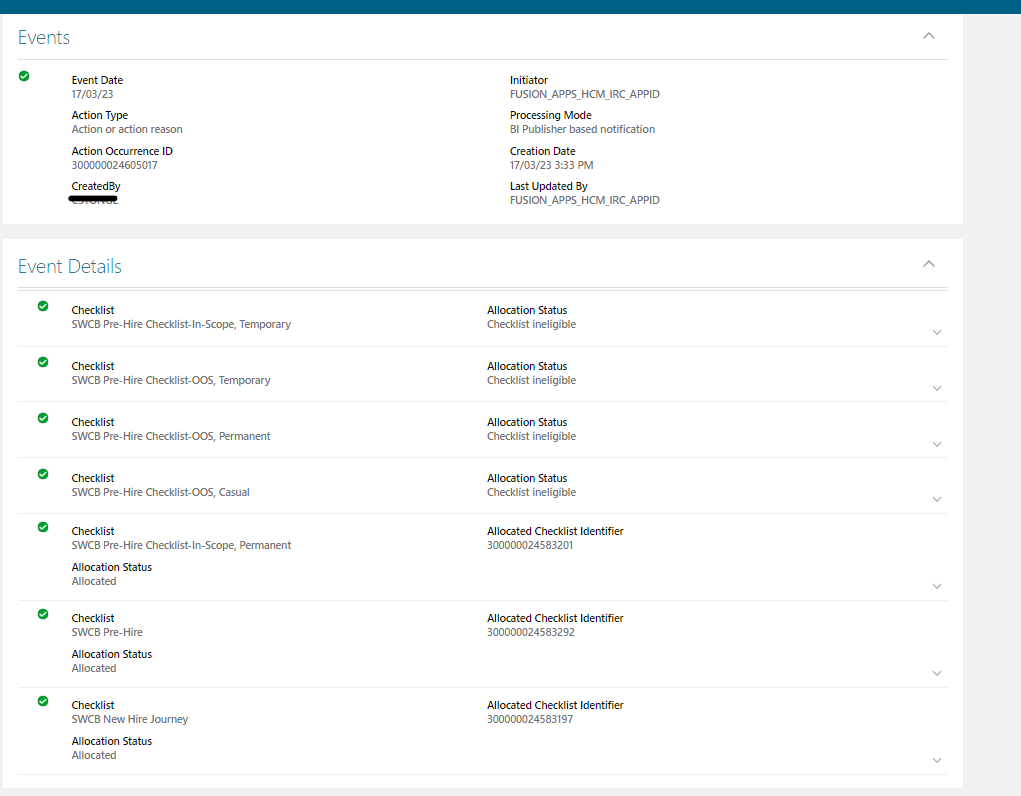Select the green status icon for SWCB New Hire Journey
This screenshot has width=1021, height=796.
coord(42,700)
